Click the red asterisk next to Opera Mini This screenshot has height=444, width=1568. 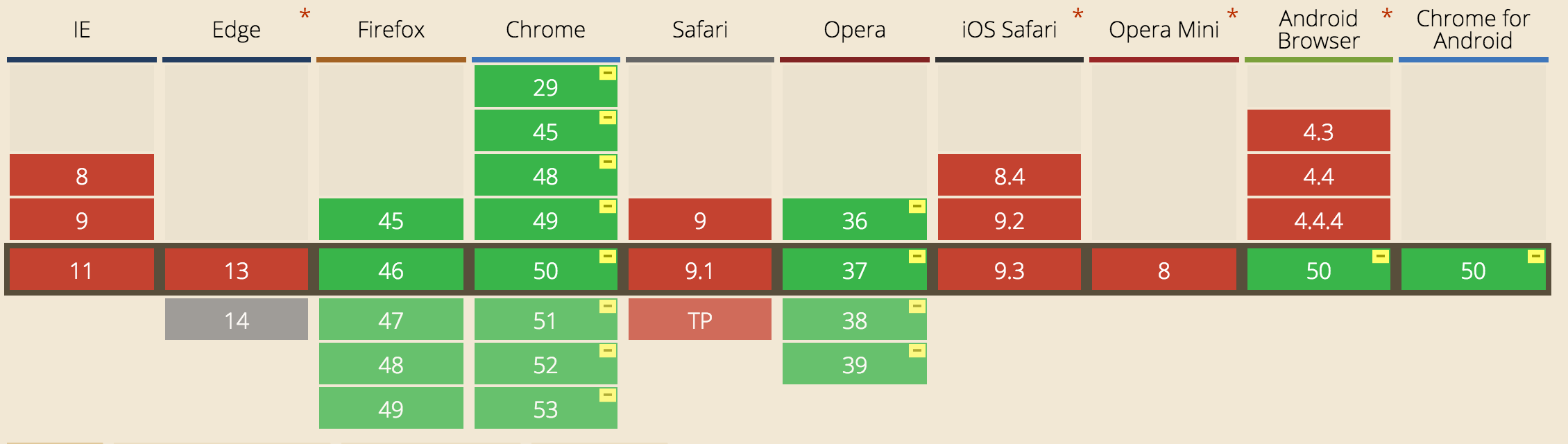click(x=1232, y=15)
